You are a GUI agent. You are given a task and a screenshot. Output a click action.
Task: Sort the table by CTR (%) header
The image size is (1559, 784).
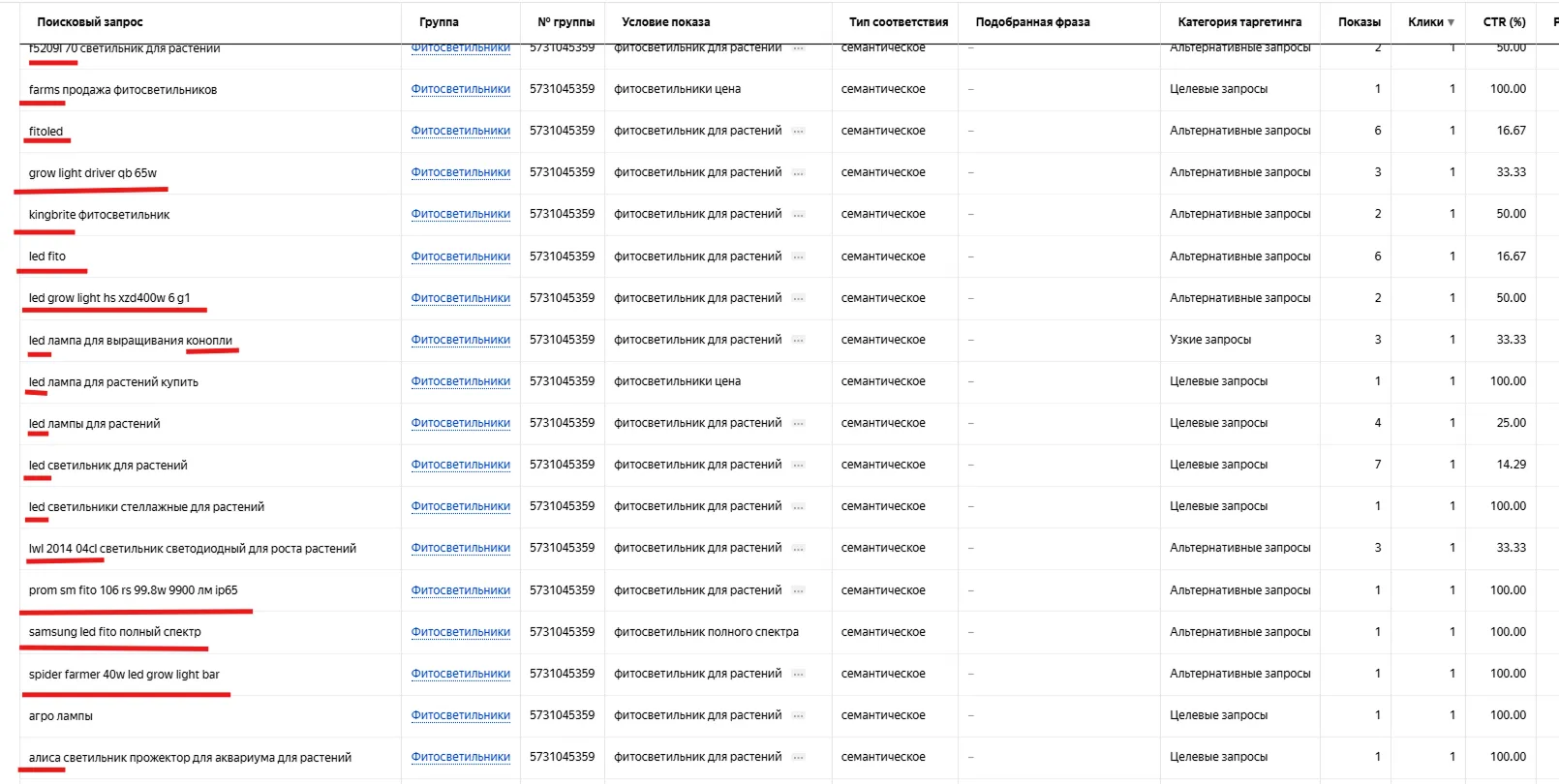point(1504,22)
